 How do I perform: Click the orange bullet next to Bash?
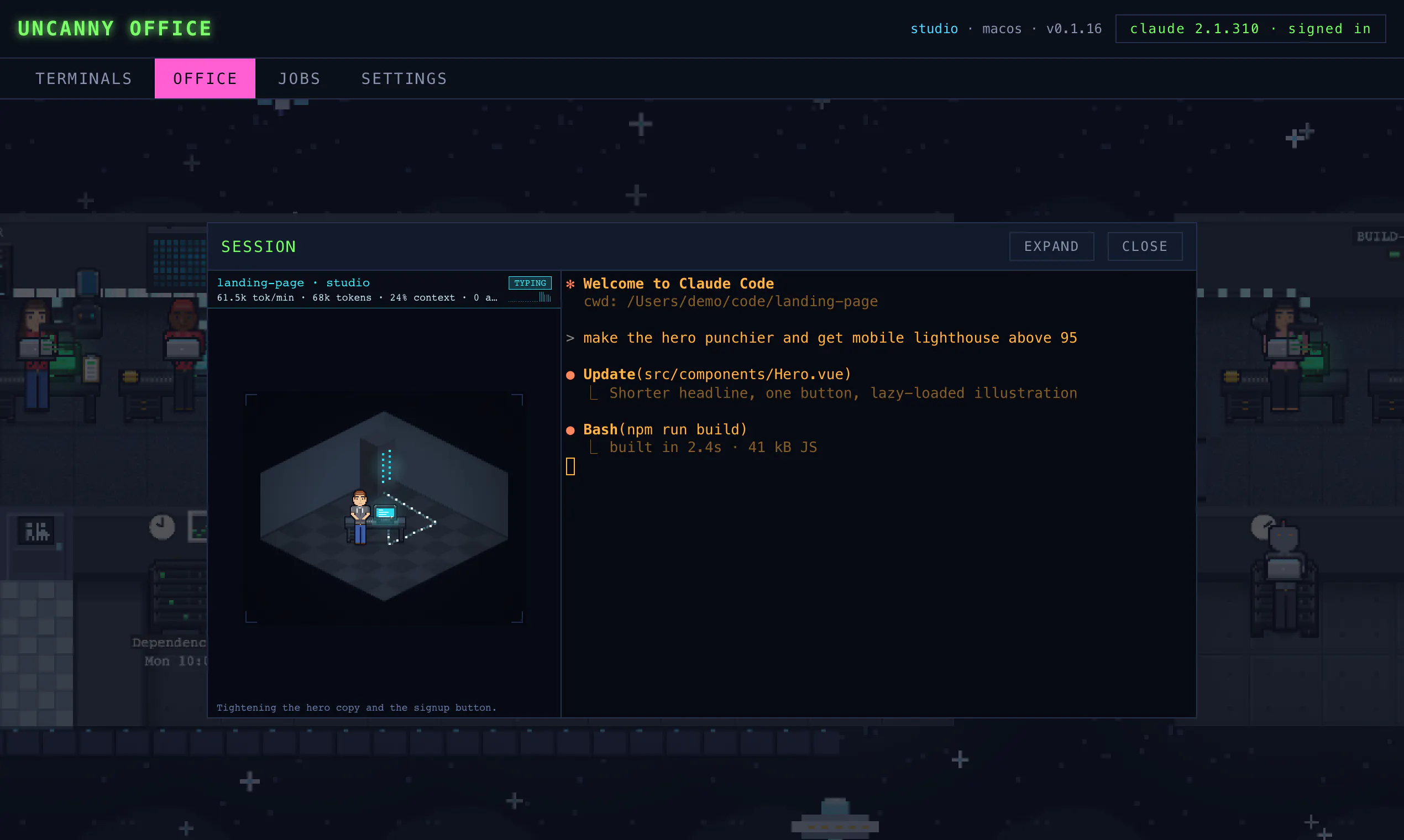pyautogui.click(x=570, y=431)
